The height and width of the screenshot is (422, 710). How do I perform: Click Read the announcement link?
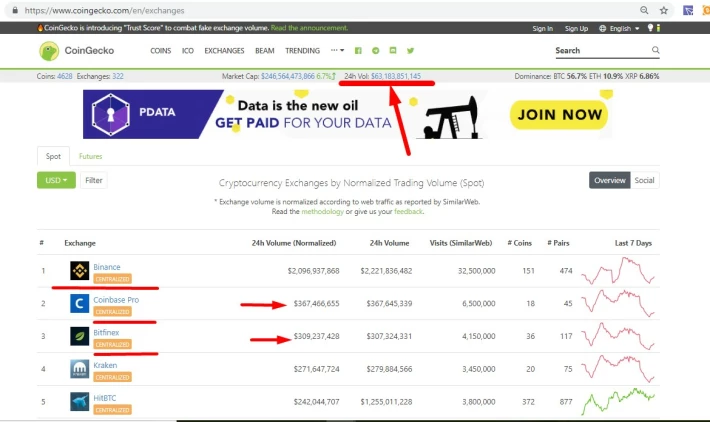coord(309,28)
